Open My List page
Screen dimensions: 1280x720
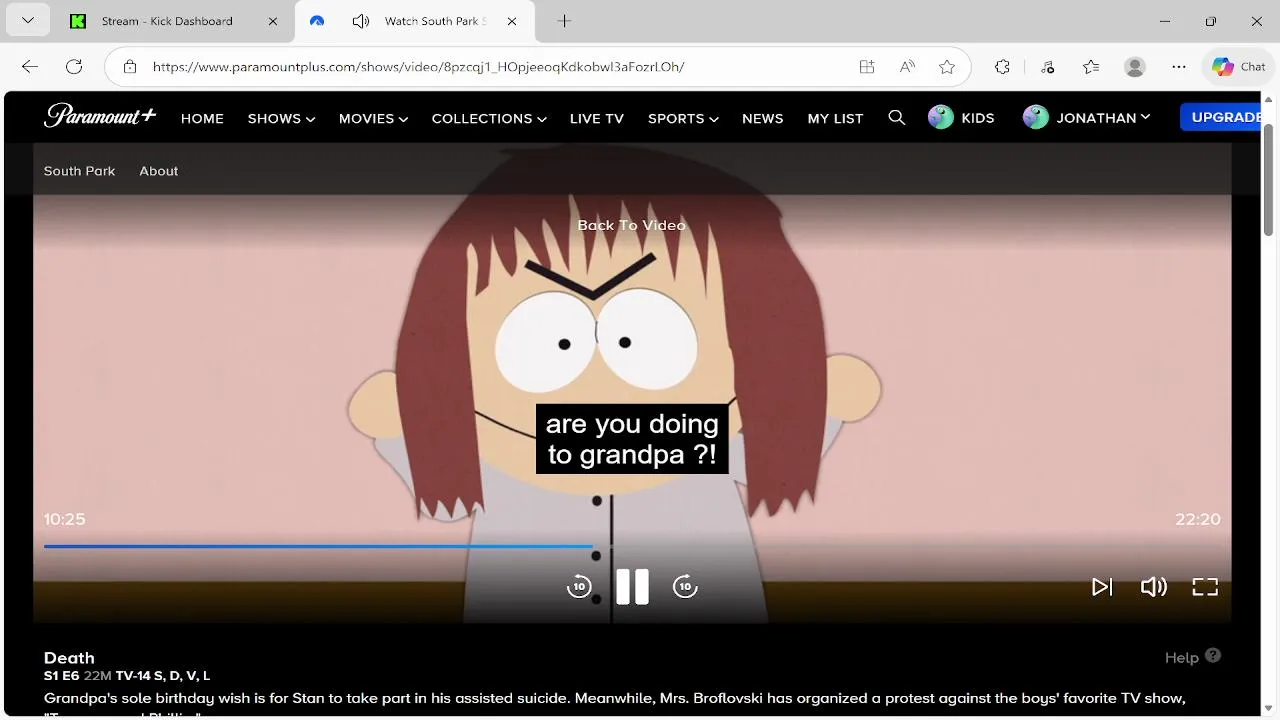tap(835, 118)
